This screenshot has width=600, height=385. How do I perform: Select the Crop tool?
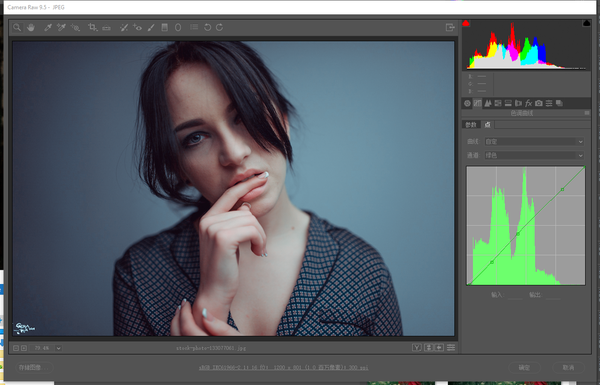click(92, 27)
